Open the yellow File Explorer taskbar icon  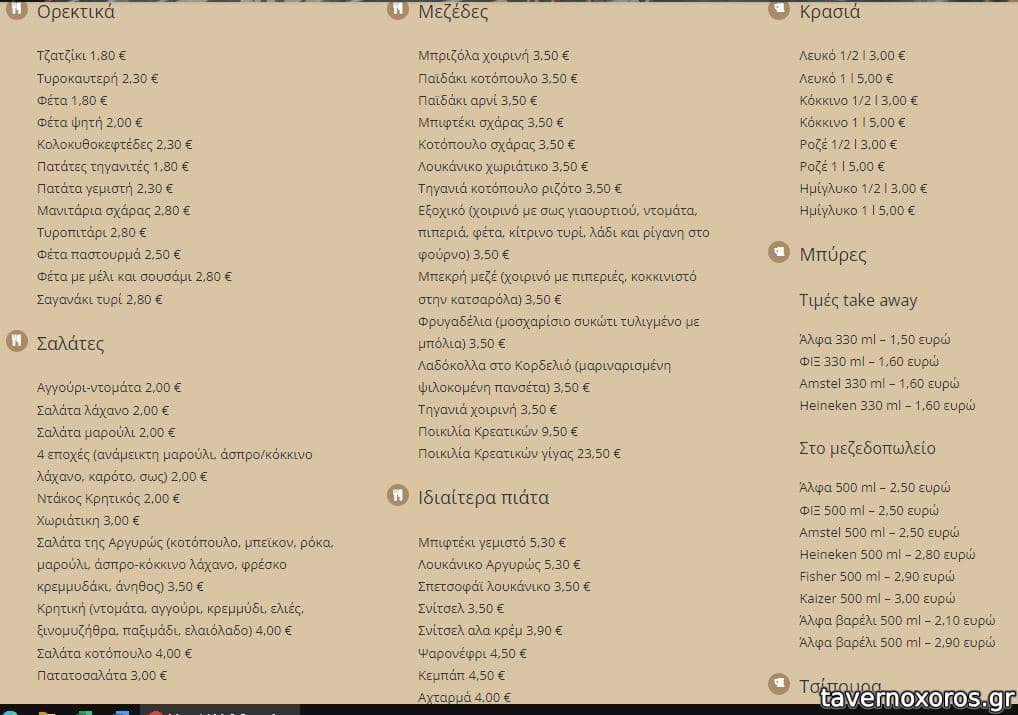coord(47,712)
